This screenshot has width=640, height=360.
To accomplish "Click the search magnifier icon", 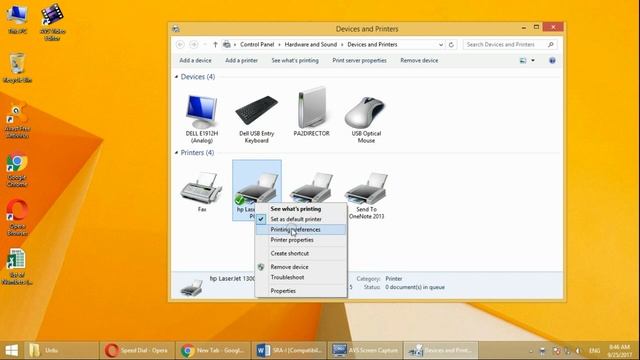I will pyautogui.click(x=551, y=44).
